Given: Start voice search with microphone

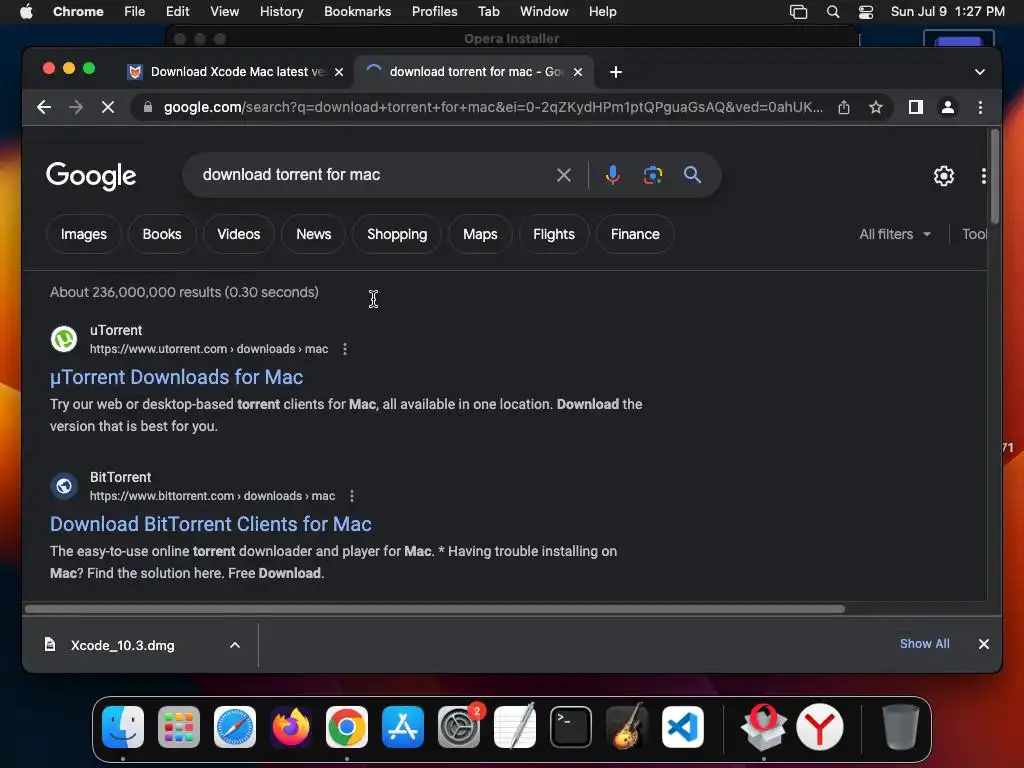Looking at the screenshot, I should 613,175.
